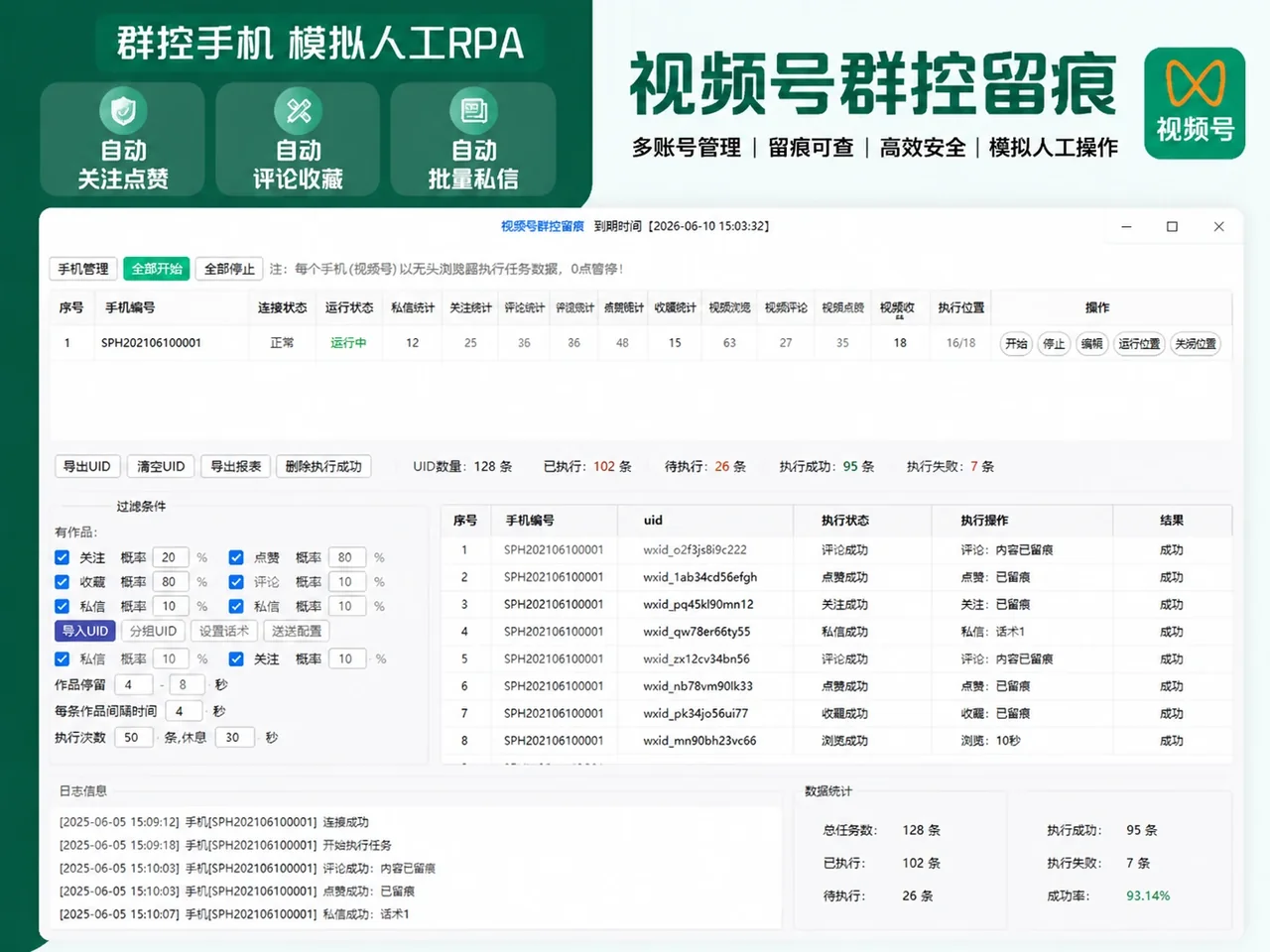Open the 分组UID option
Image resolution: width=1270 pixels, height=952 pixels.
pyautogui.click(x=153, y=631)
